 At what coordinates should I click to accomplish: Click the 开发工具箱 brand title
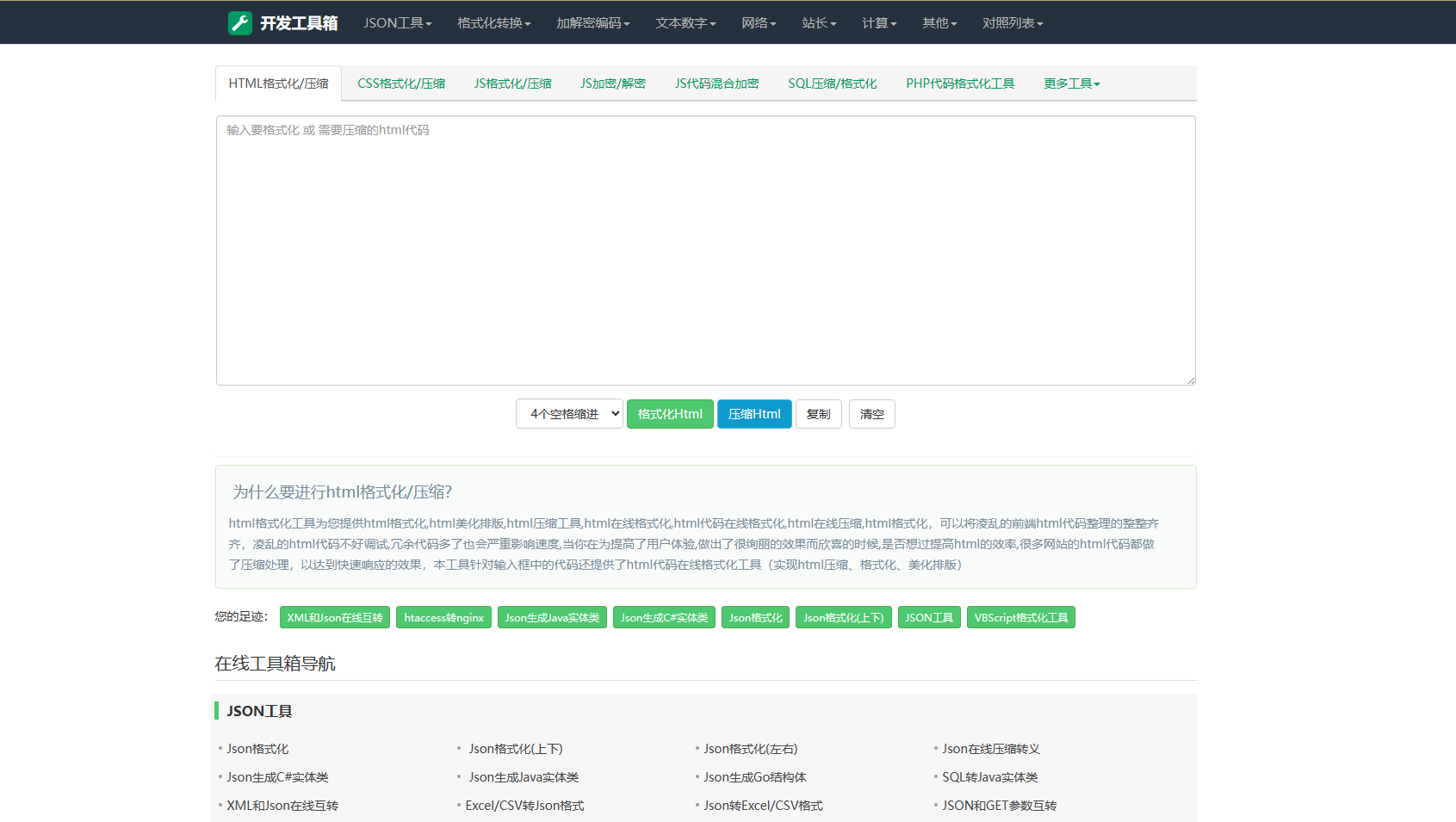click(x=299, y=23)
